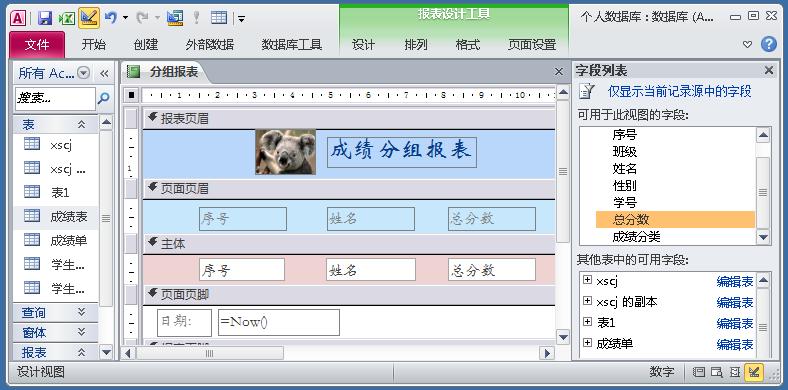Click 编辑表 link for 表1
Viewport: 788px width, 390px height.
[735, 323]
